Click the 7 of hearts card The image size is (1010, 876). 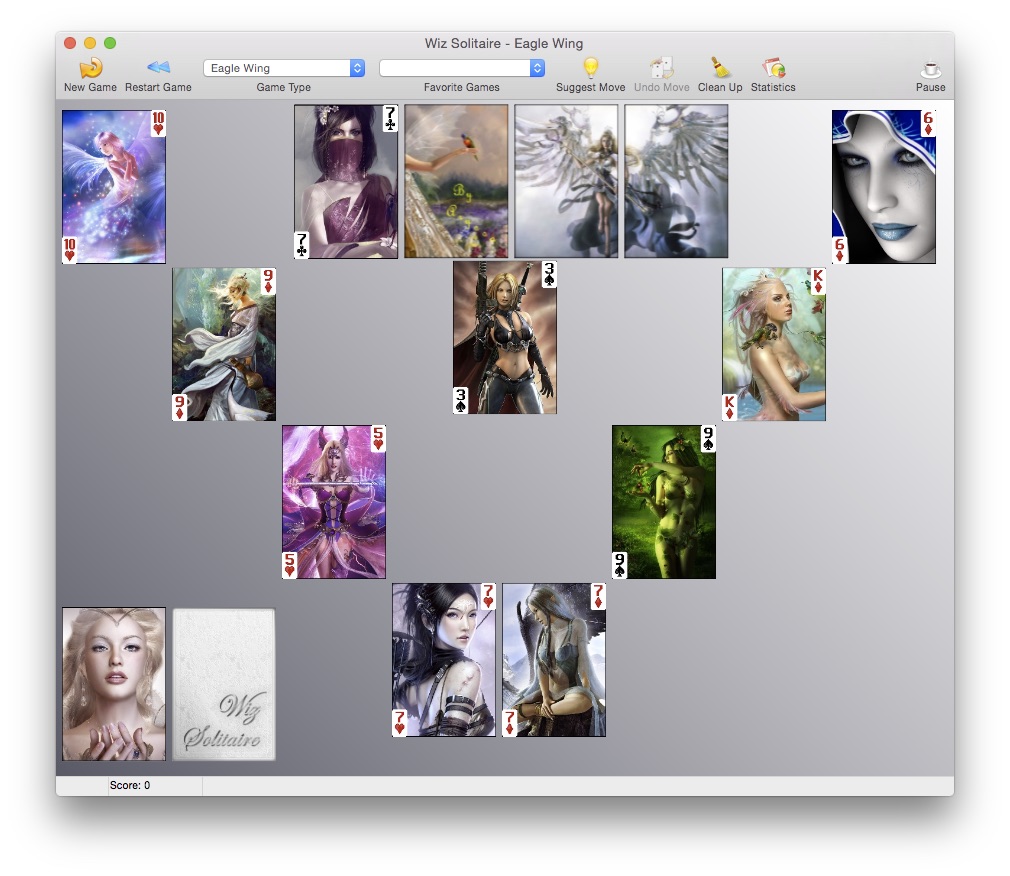point(443,660)
